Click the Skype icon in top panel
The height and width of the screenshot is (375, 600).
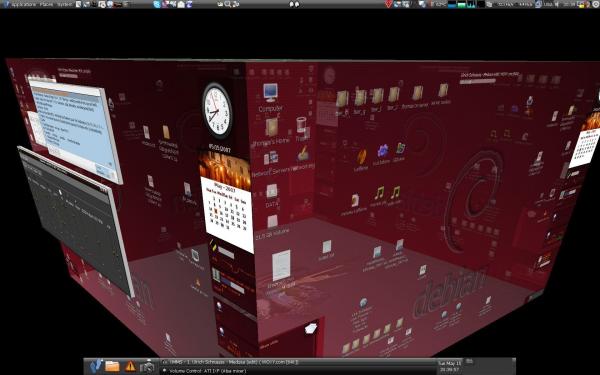tap(157, 4)
